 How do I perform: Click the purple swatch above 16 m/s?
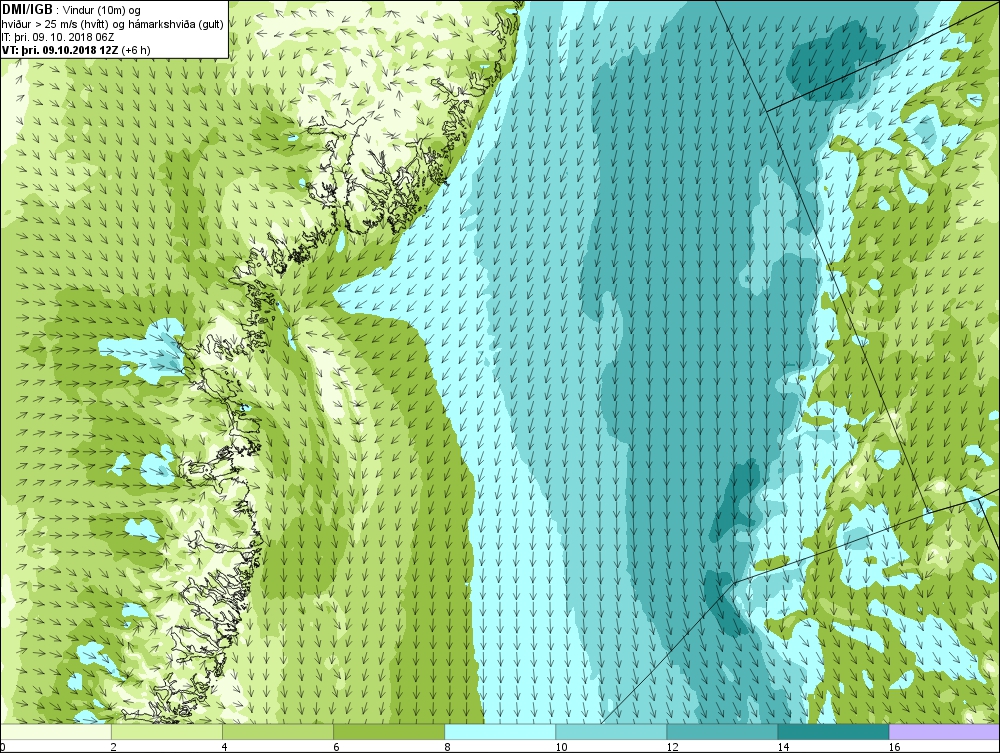944,732
